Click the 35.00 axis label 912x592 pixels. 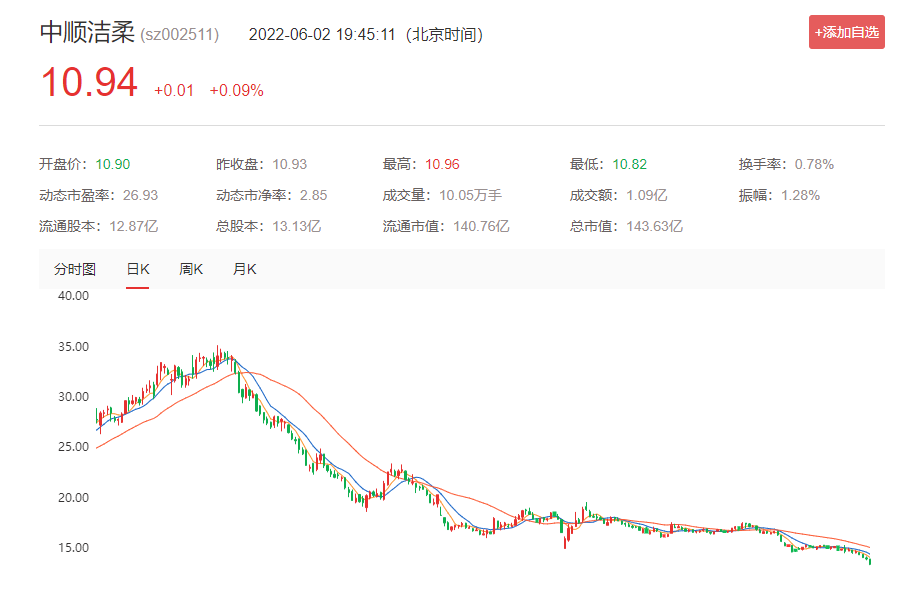pos(73,347)
